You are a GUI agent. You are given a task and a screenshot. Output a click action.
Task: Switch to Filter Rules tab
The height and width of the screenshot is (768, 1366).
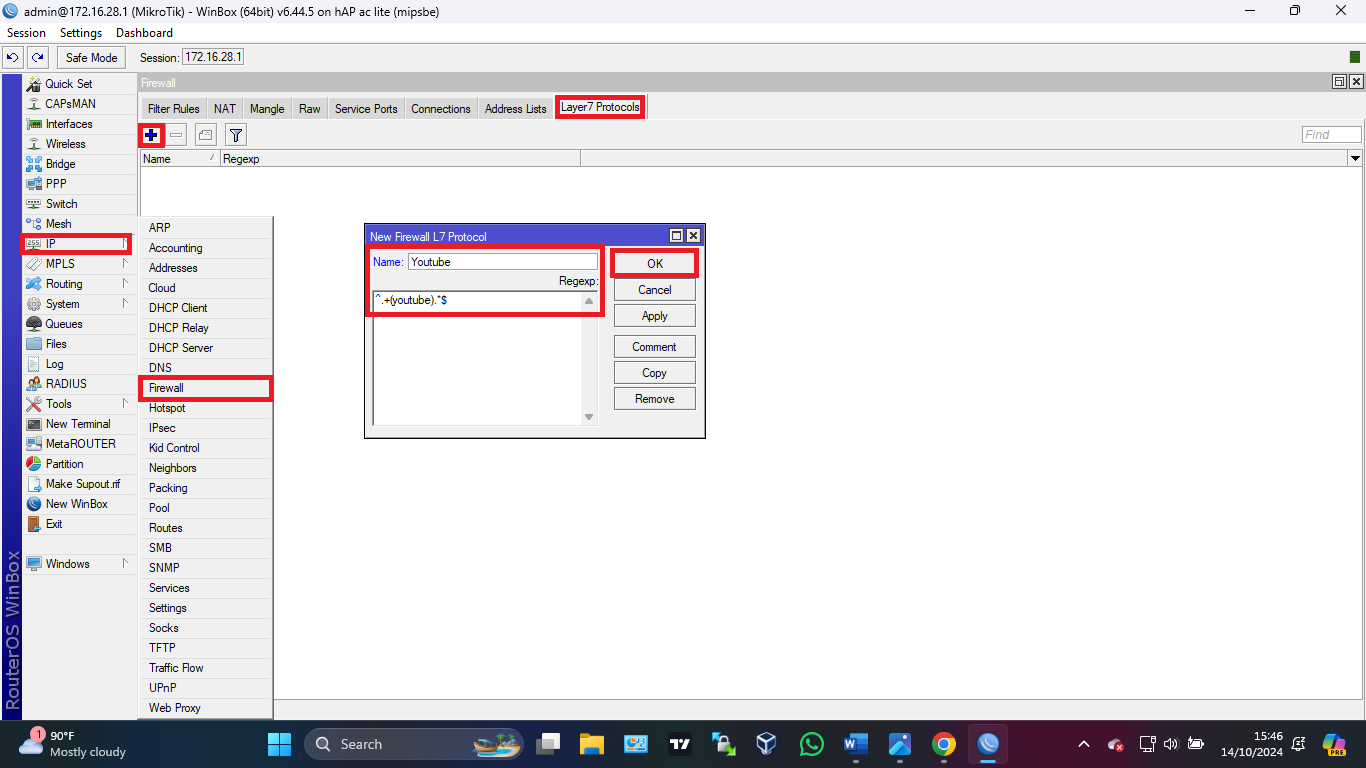click(173, 108)
